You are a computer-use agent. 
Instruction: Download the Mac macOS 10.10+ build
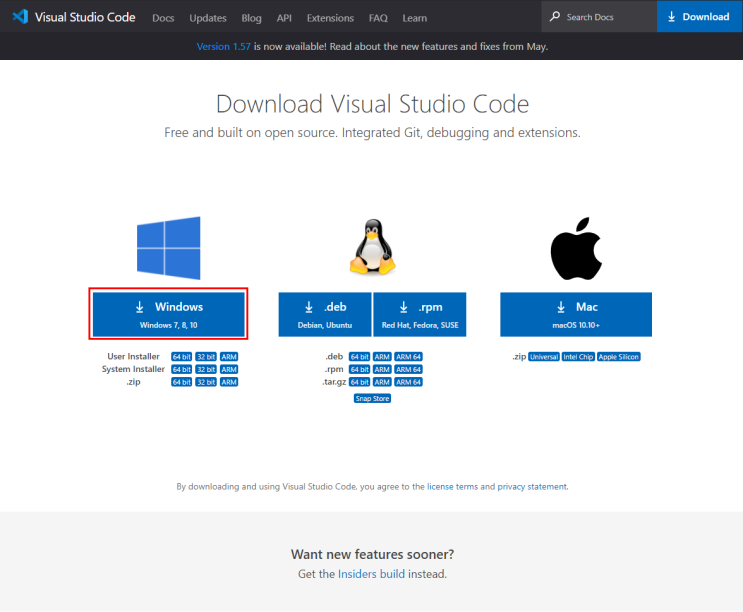576,315
